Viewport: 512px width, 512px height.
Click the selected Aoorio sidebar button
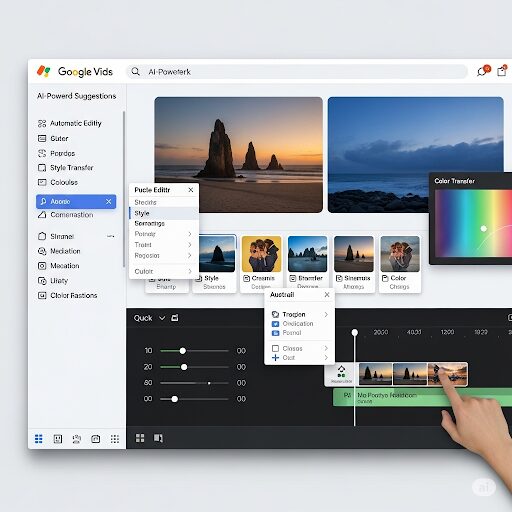pos(76,201)
